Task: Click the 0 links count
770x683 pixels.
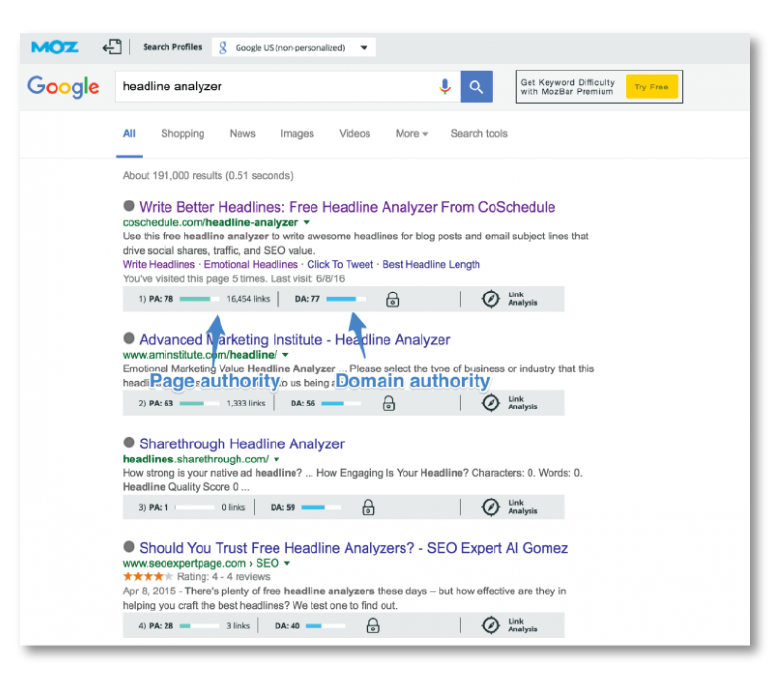Action: pyautogui.click(x=233, y=507)
